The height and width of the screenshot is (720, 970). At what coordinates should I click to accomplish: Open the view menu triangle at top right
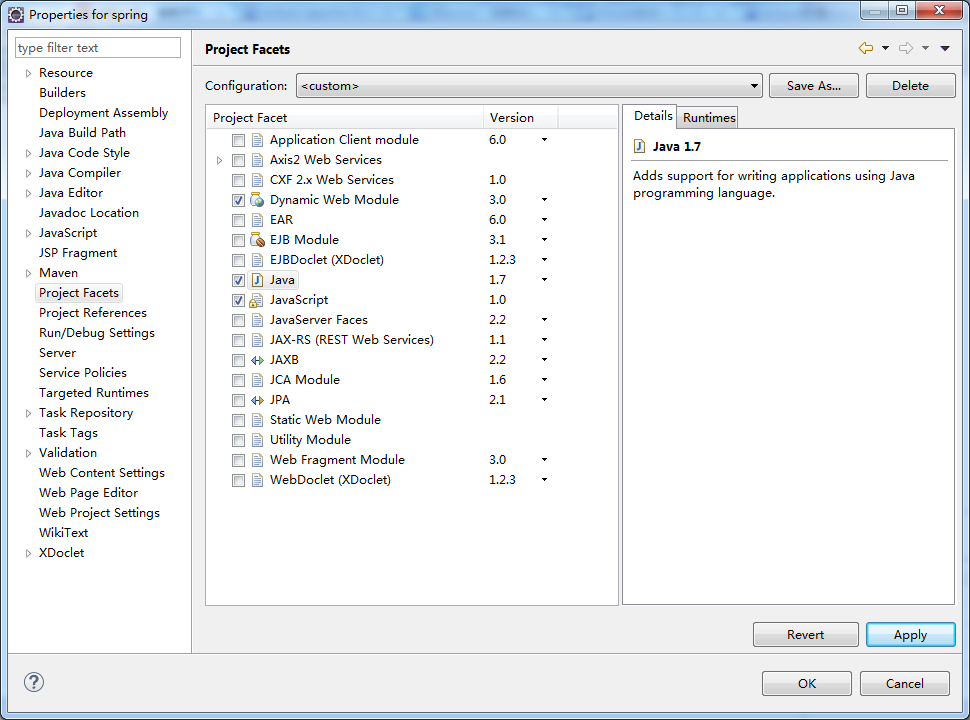pyautogui.click(x=945, y=48)
